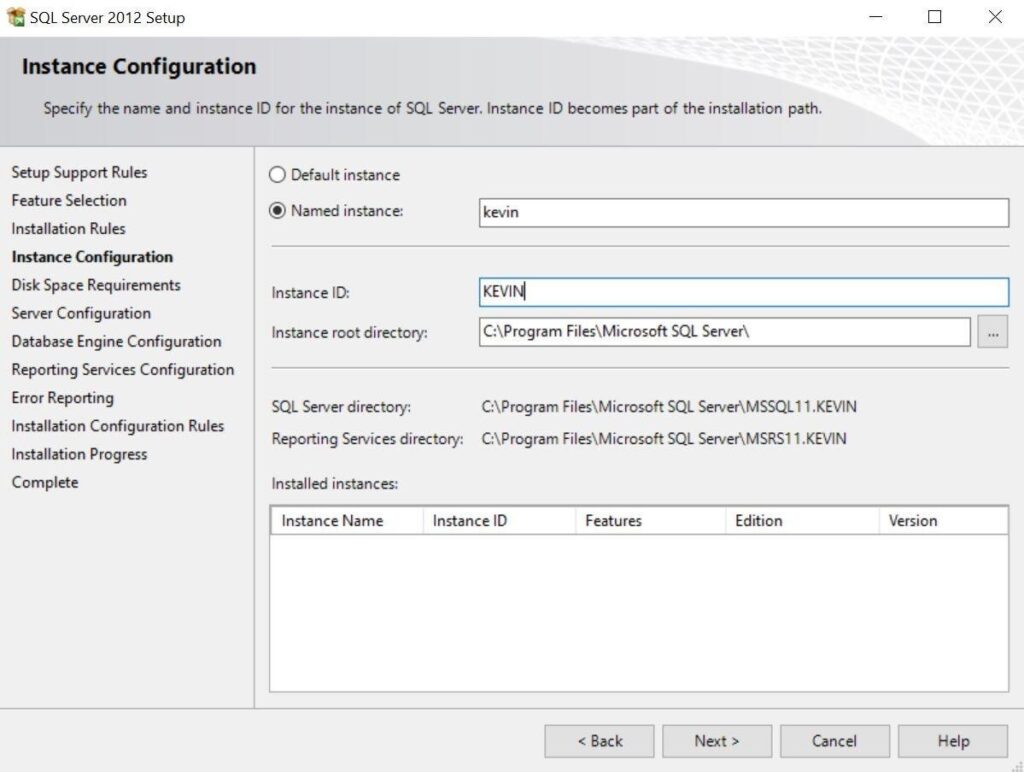
Task: Click Back to return to Installation Rules
Action: pos(598,741)
